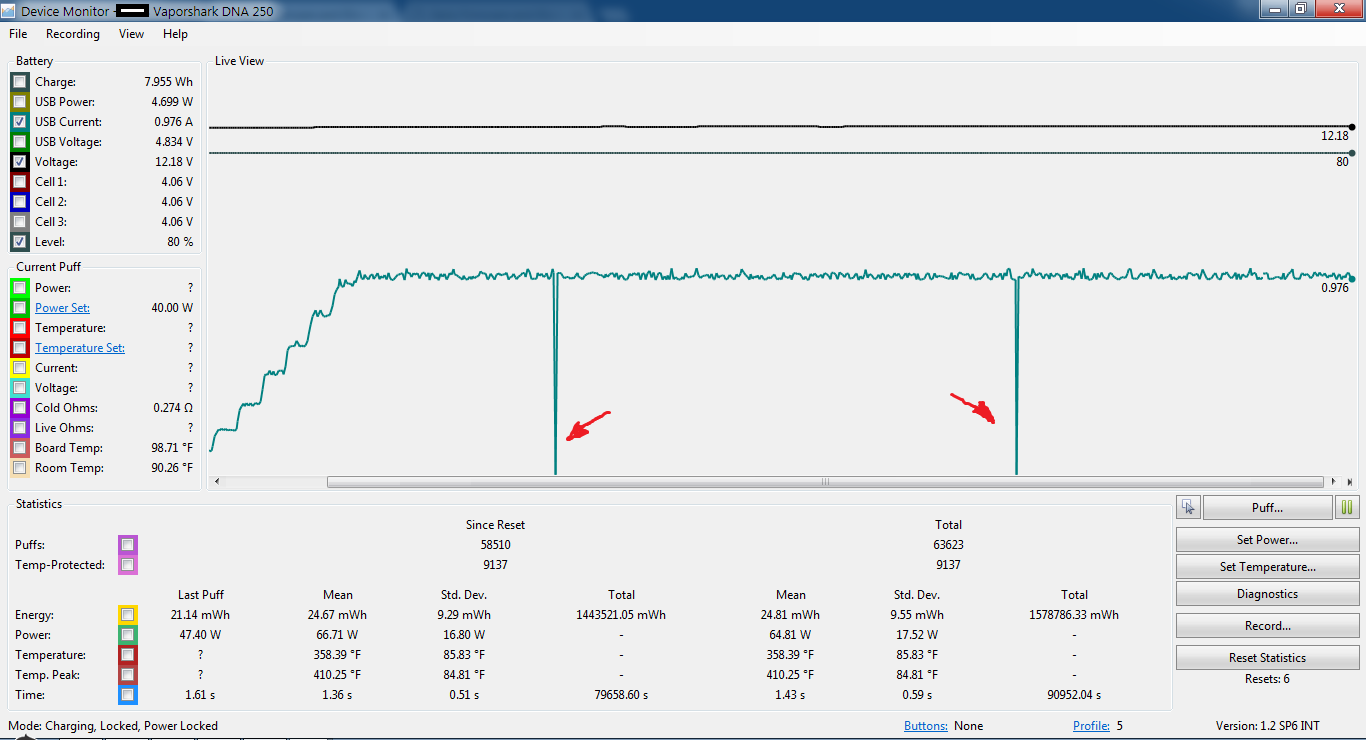Enable the Energy statistics checkbox
The image size is (1366, 740).
tap(128, 615)
